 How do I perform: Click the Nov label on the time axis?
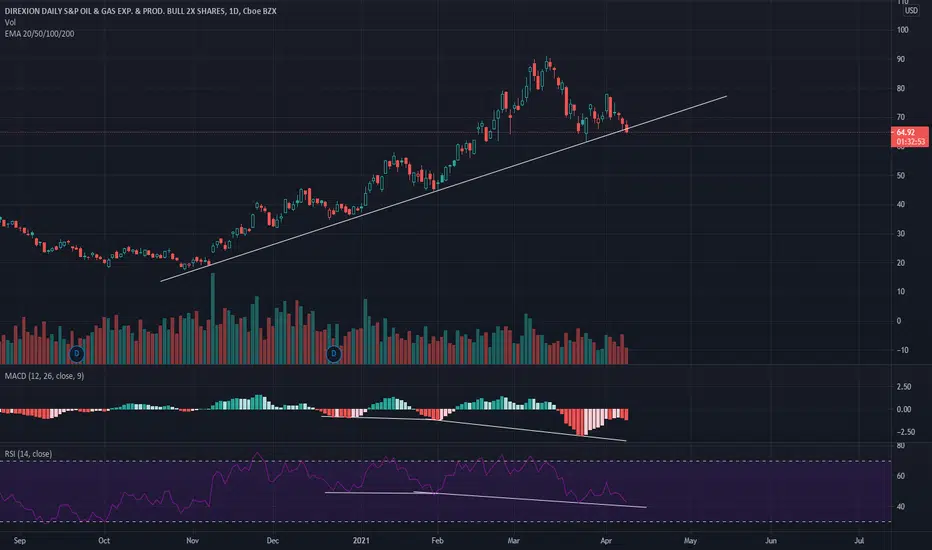192,540
